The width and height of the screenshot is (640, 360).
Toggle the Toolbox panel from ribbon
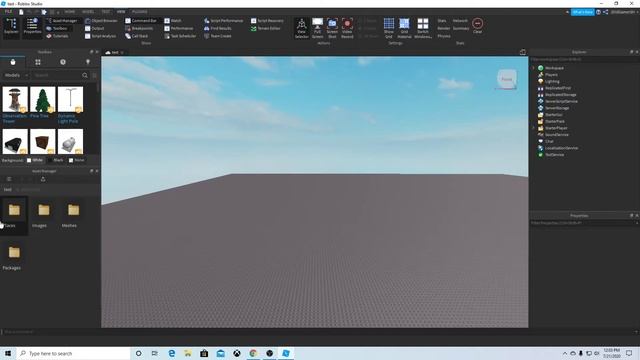(x=57, y=28)
